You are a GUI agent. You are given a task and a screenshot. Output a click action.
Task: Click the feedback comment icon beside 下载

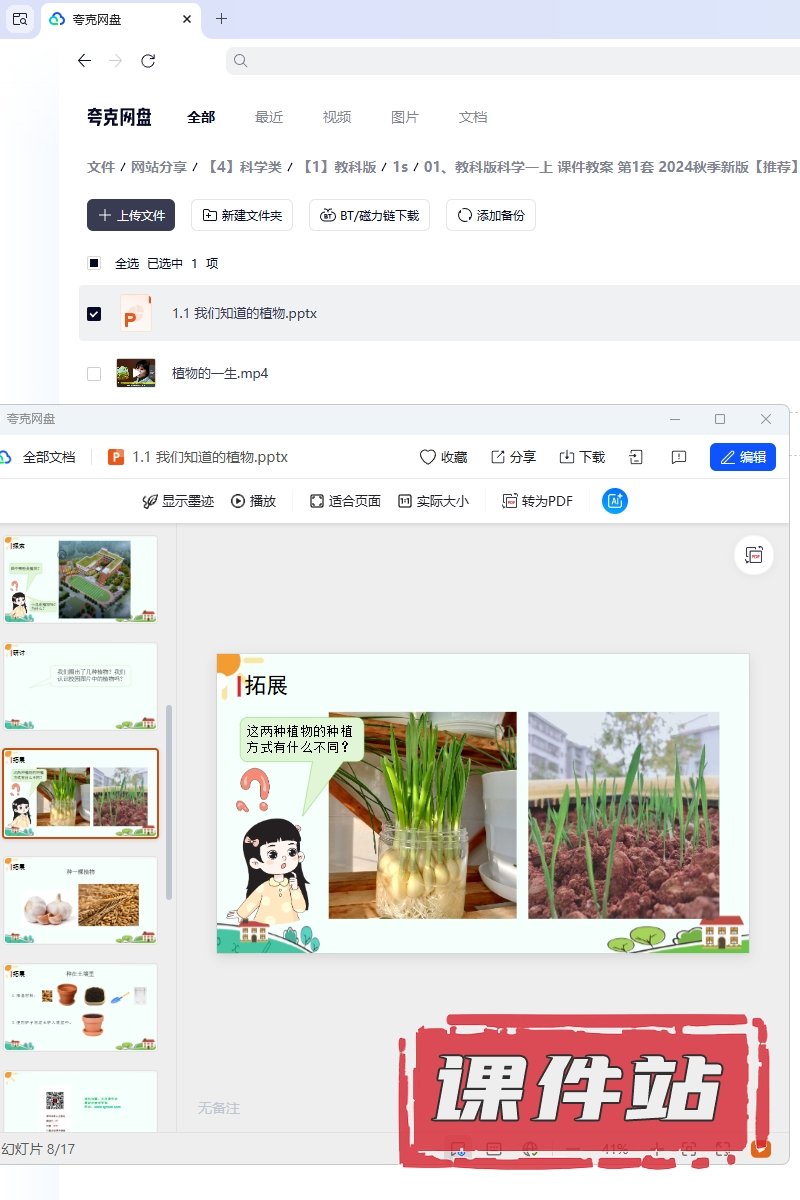[x=679, y=457]
